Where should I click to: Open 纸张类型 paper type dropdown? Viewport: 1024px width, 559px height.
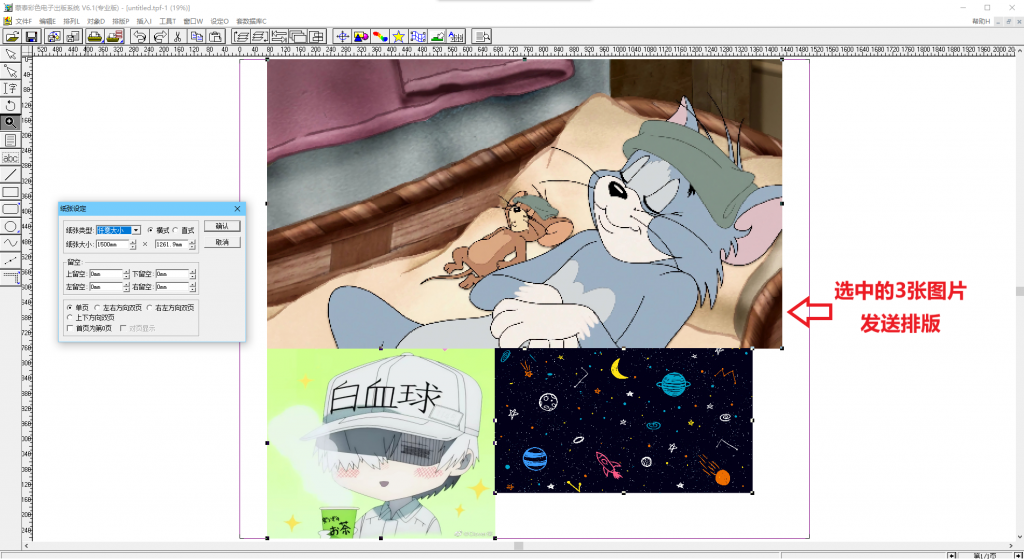pos(136,230)
